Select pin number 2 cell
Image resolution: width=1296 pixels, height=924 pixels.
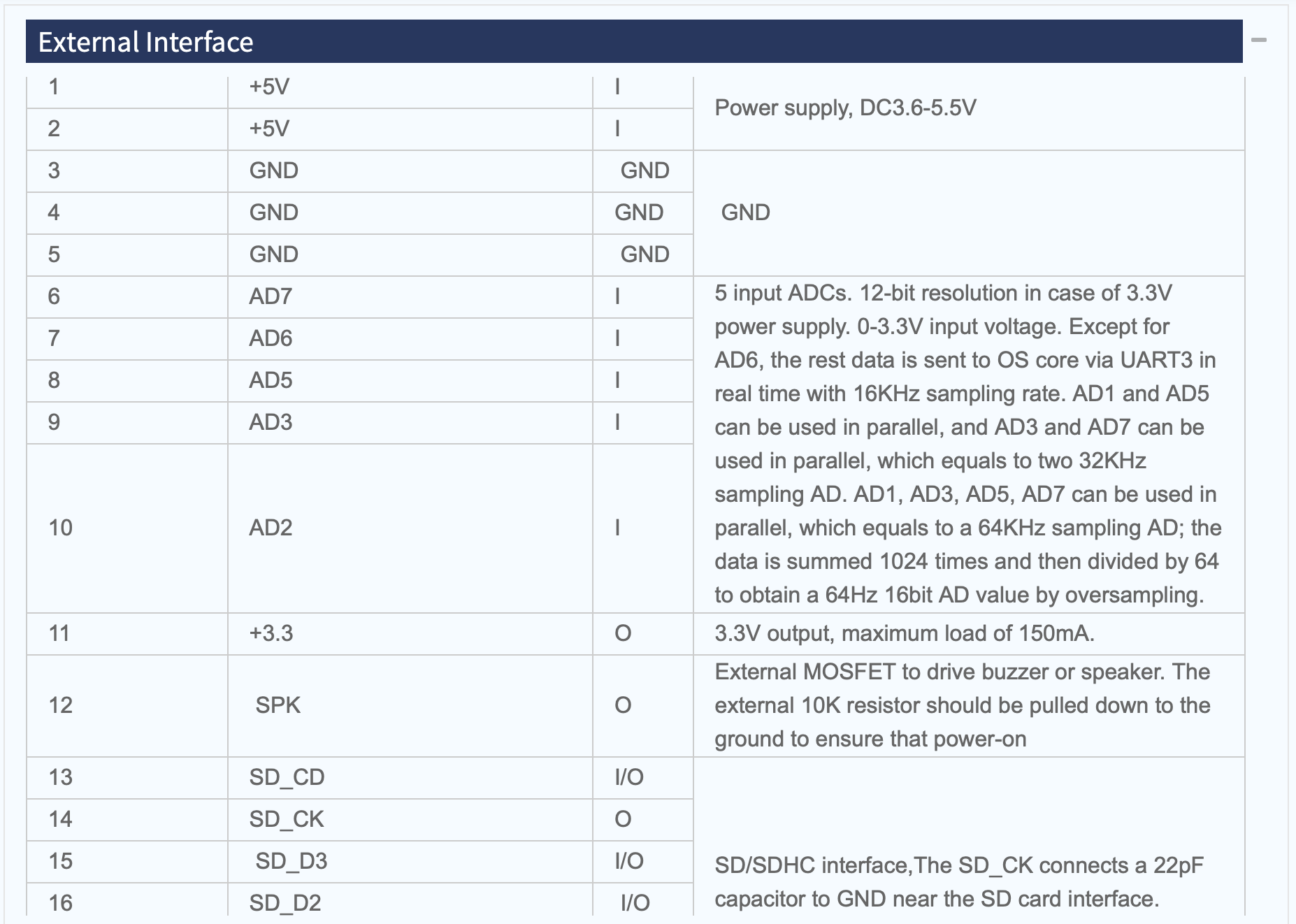pyautogui.click(x=127, y=129)
